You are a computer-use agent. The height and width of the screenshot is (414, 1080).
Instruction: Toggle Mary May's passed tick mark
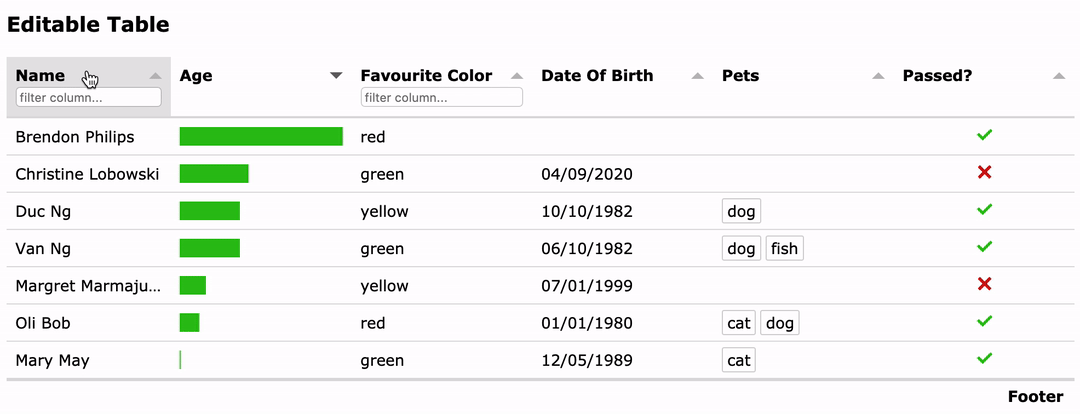point(984,359)
